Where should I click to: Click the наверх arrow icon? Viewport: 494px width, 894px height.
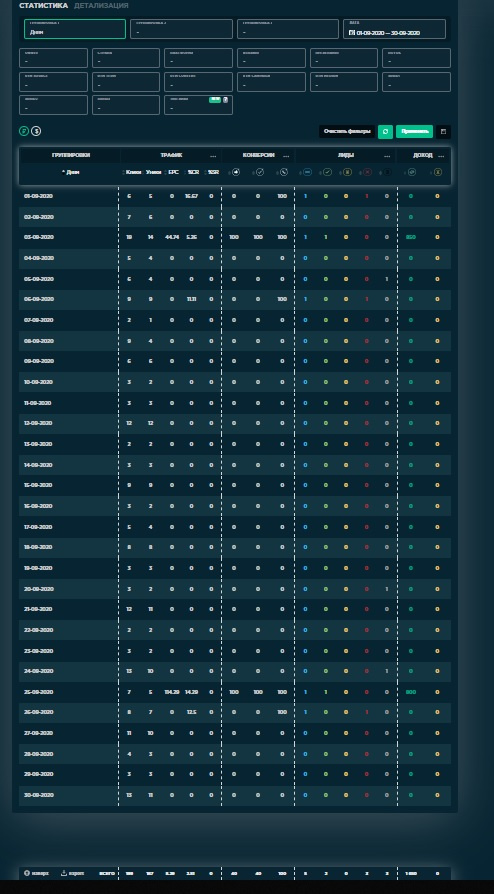pos(27,873)
